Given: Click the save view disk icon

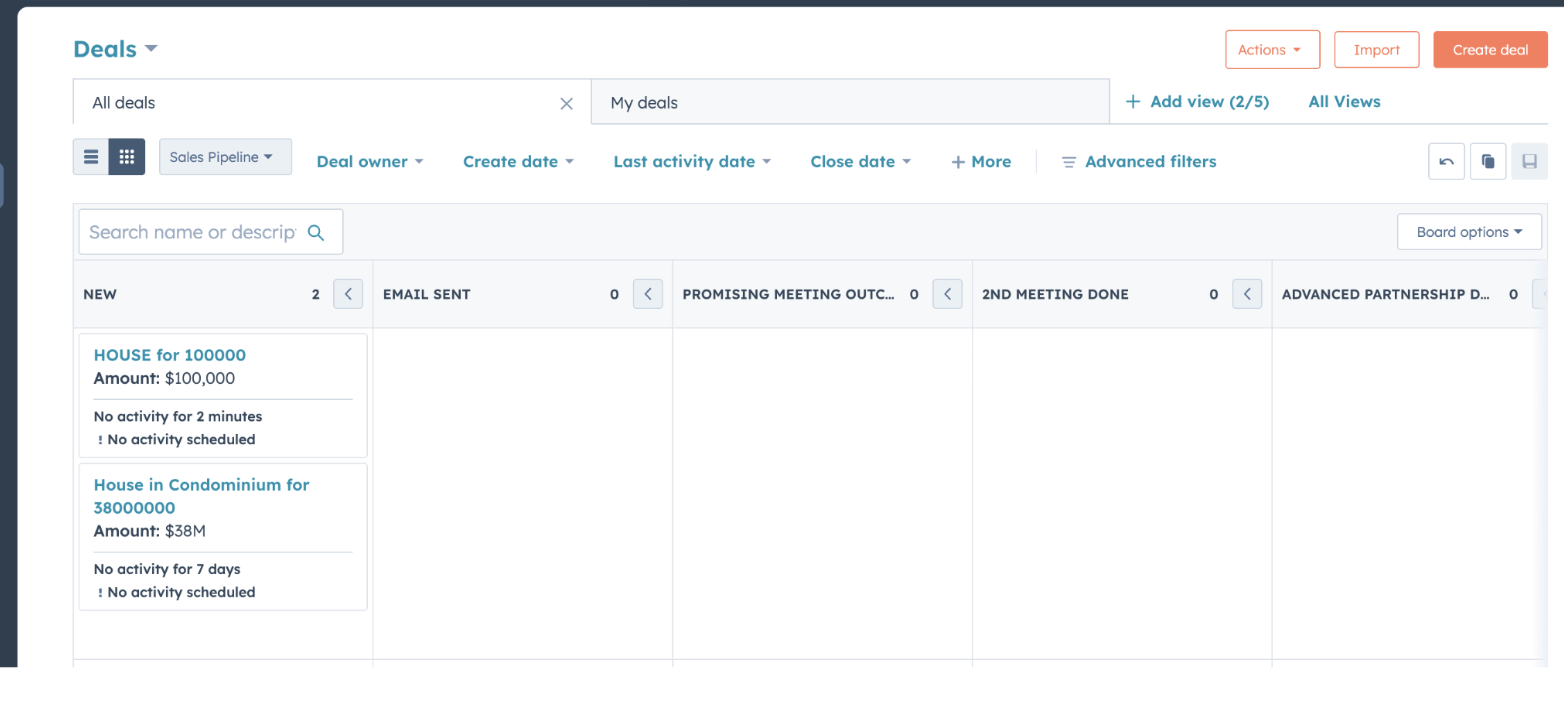Looking at the screenshot, I should coord(1529,161).
